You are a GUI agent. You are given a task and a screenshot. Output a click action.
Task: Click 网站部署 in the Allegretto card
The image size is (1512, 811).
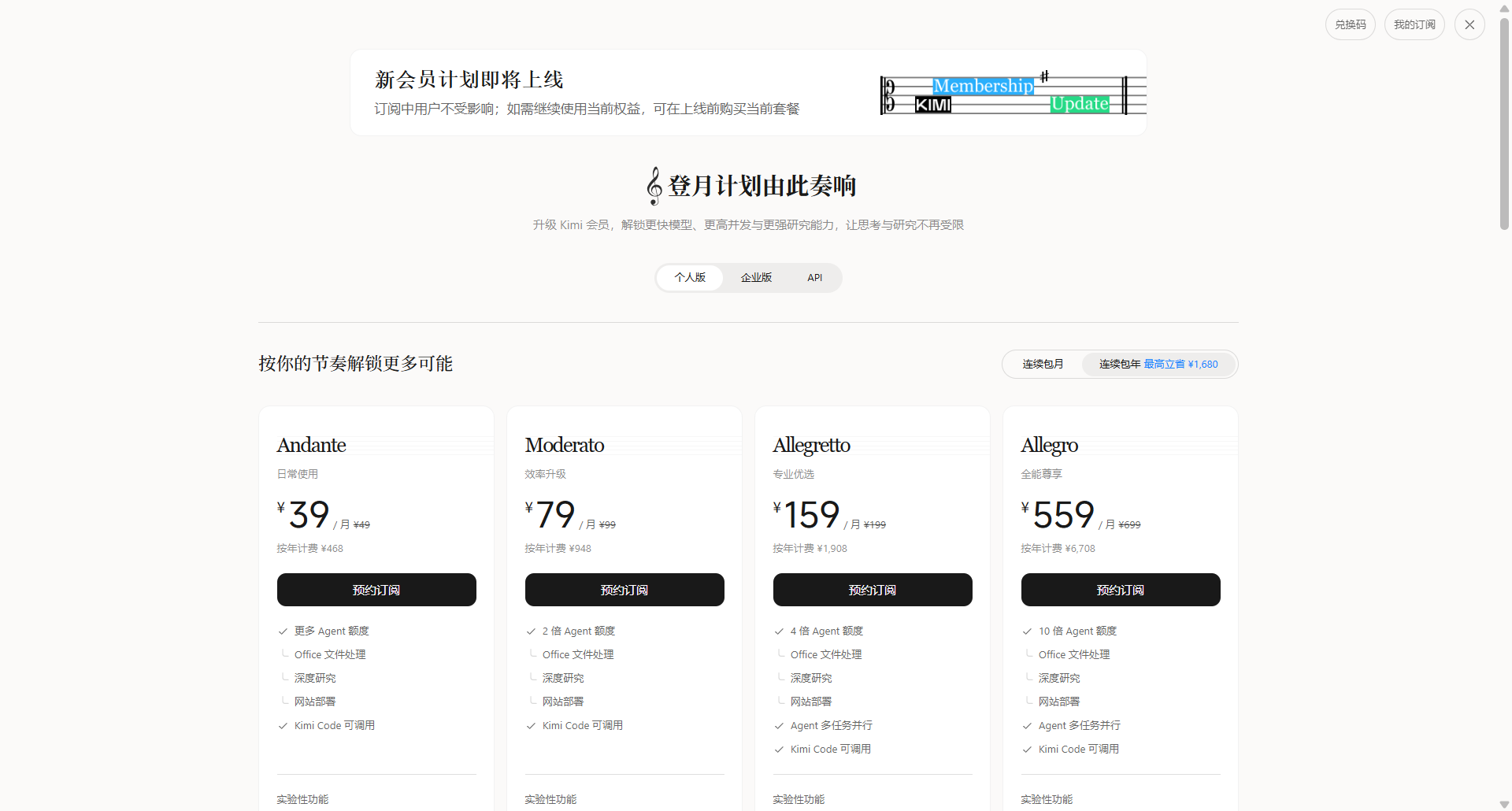pos(811,702)
